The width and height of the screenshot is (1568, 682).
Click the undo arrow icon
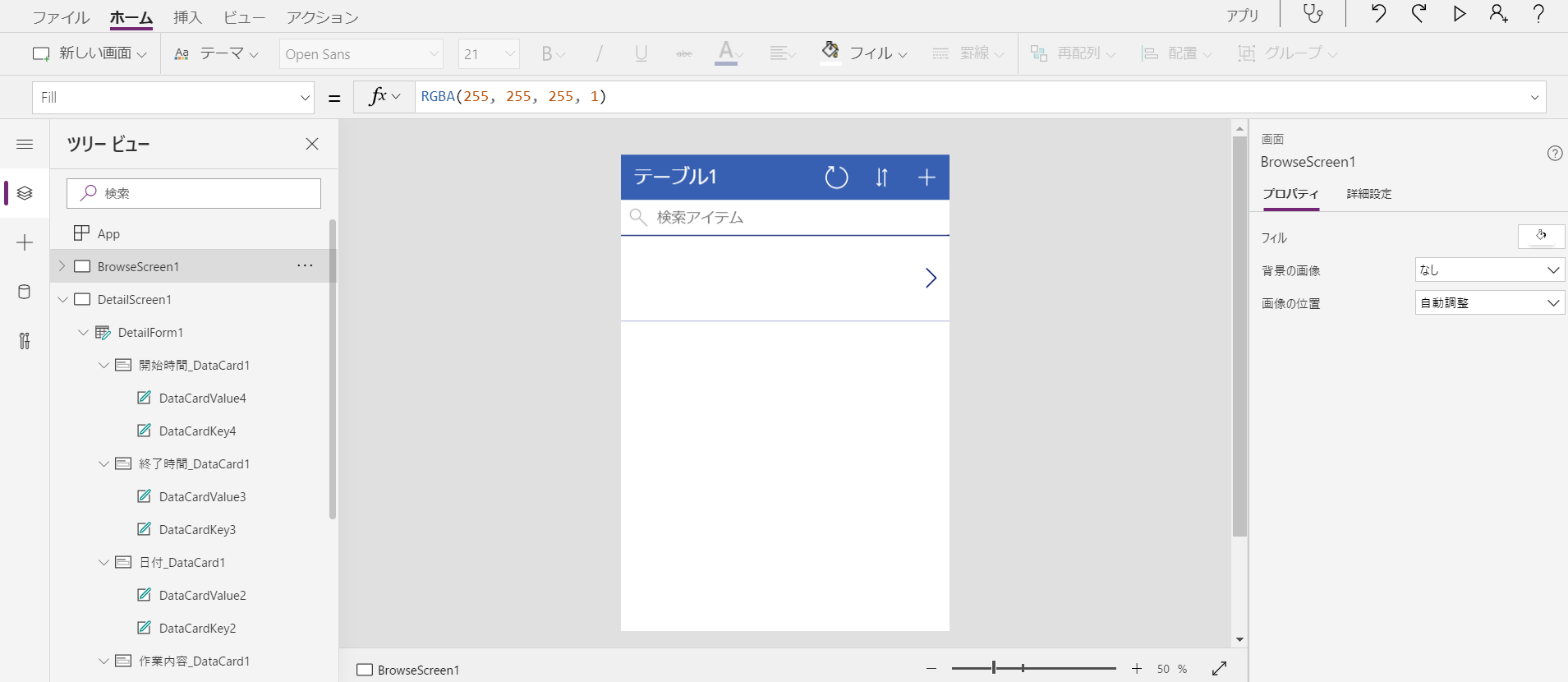pos(1378,14)
